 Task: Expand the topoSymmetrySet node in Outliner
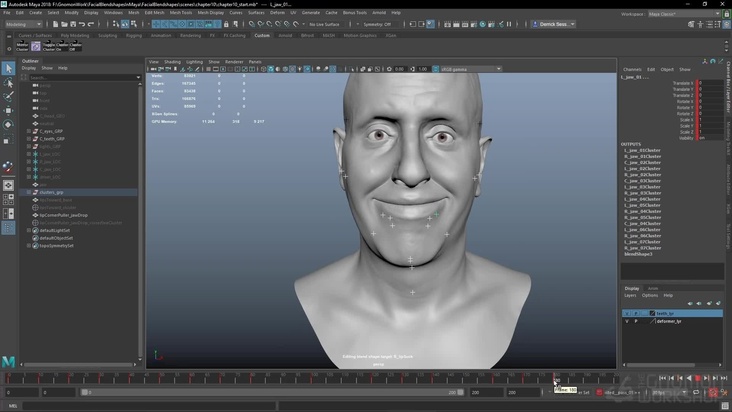pos(29,246)
